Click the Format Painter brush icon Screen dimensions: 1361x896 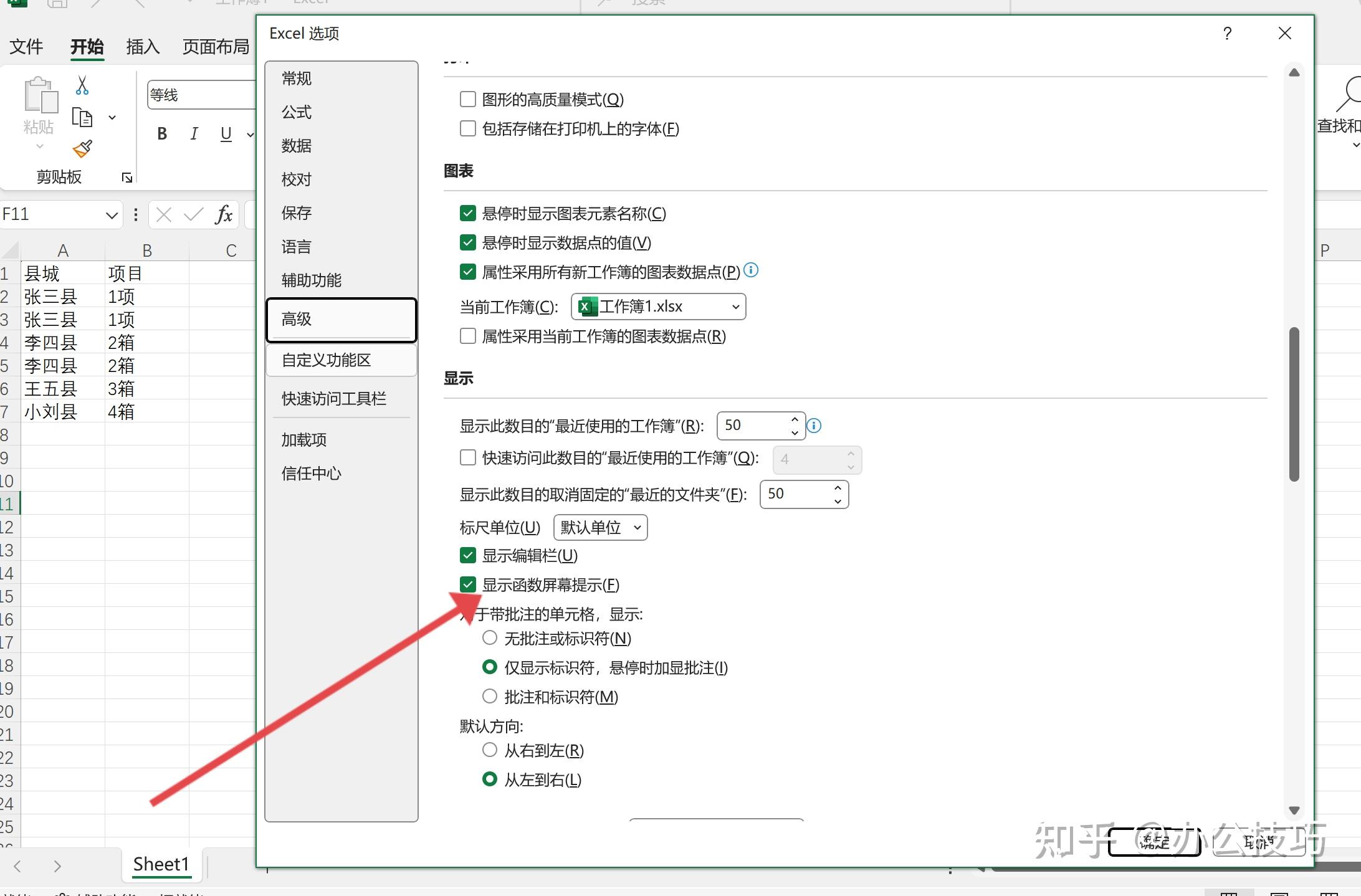point(82,149)
